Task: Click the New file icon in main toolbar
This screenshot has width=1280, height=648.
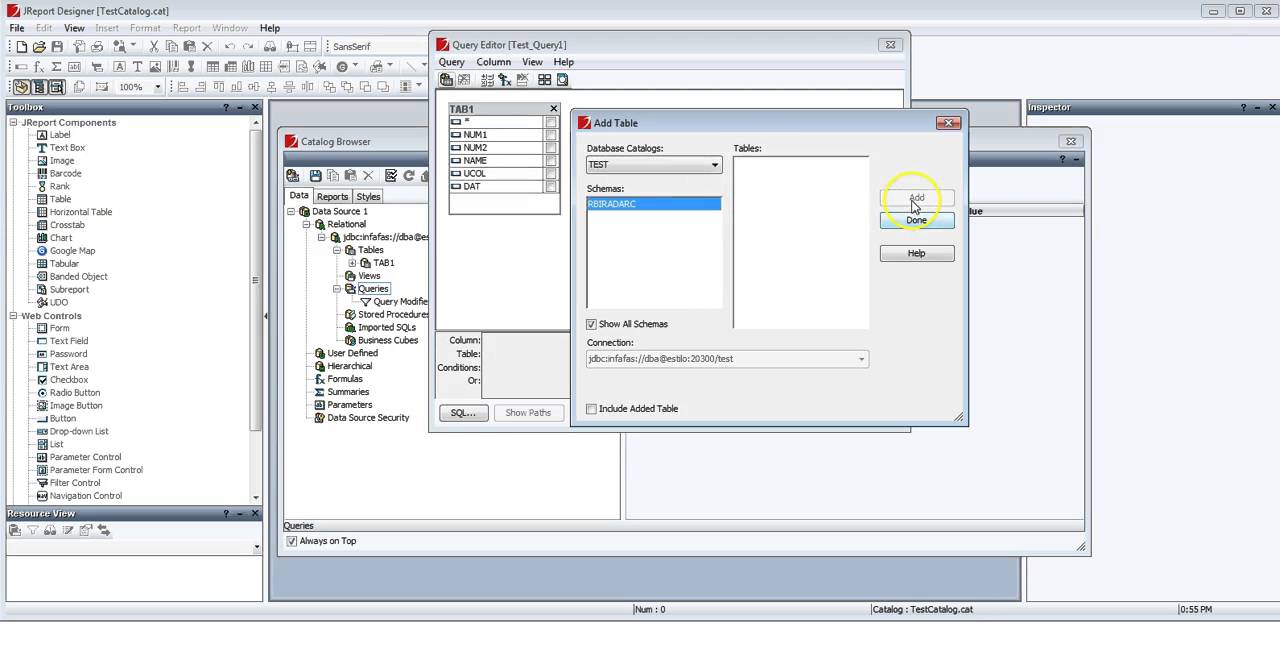Action: 22,47
